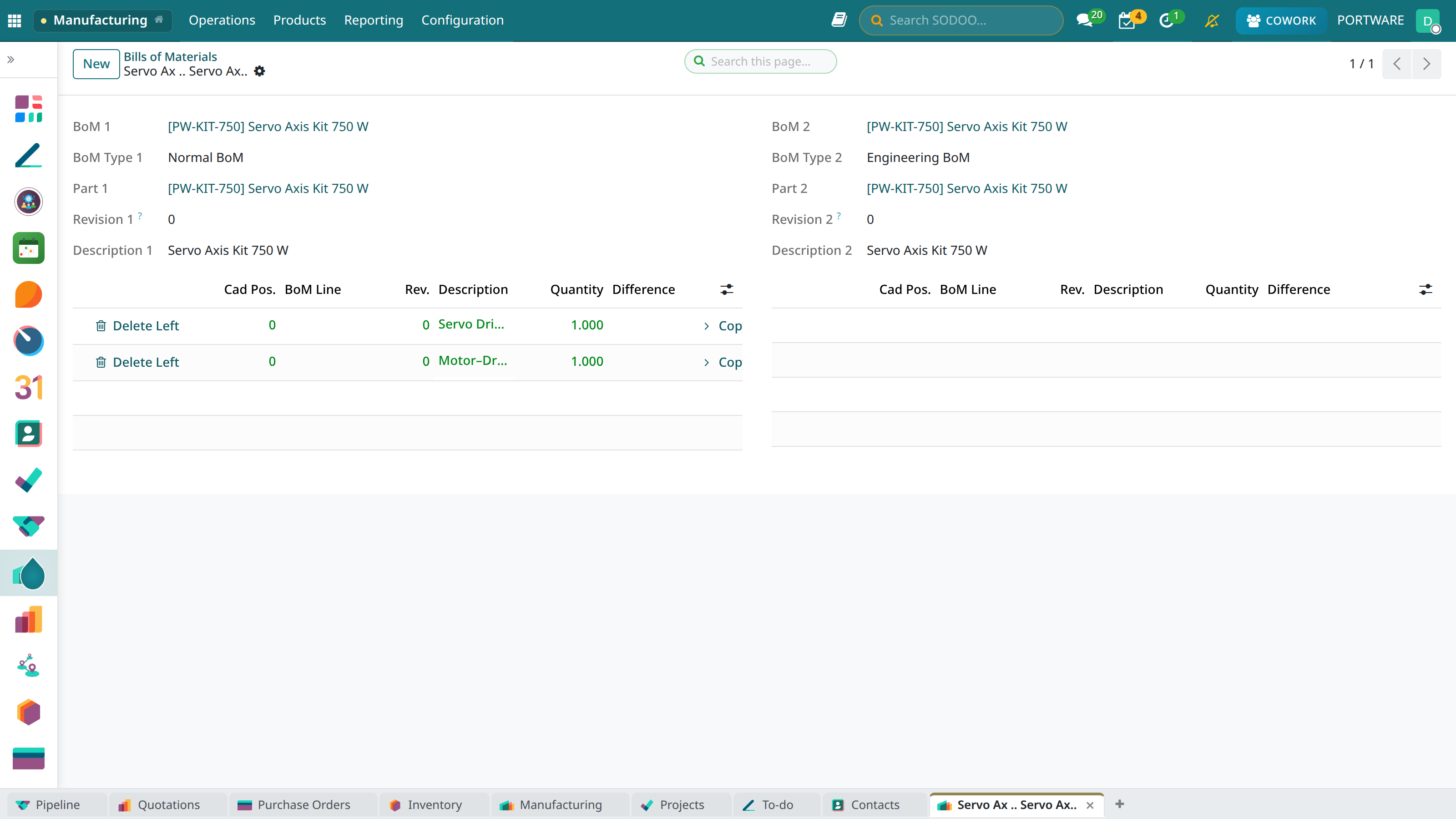This screenshot has width=1456, height=819.
Task: Open the activities calendar-check icon
Action: (1127, 21)
